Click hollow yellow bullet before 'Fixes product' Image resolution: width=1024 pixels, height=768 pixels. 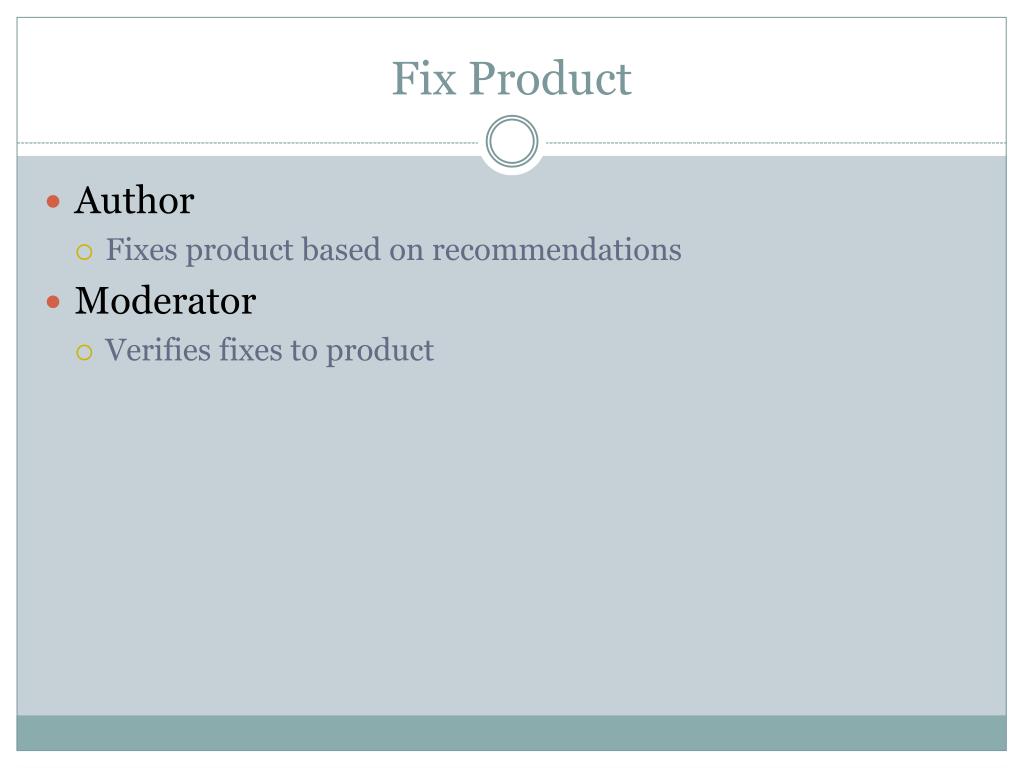(84, 252)
